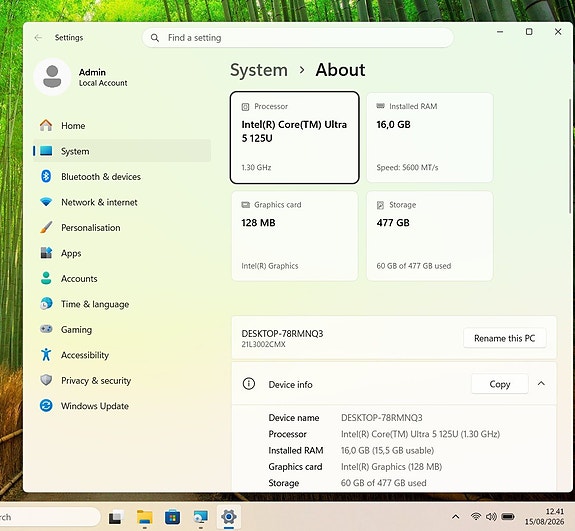Select Accounts in the sidebar
The width and height of the screenshot is (575, 531).
coord(122,278)
